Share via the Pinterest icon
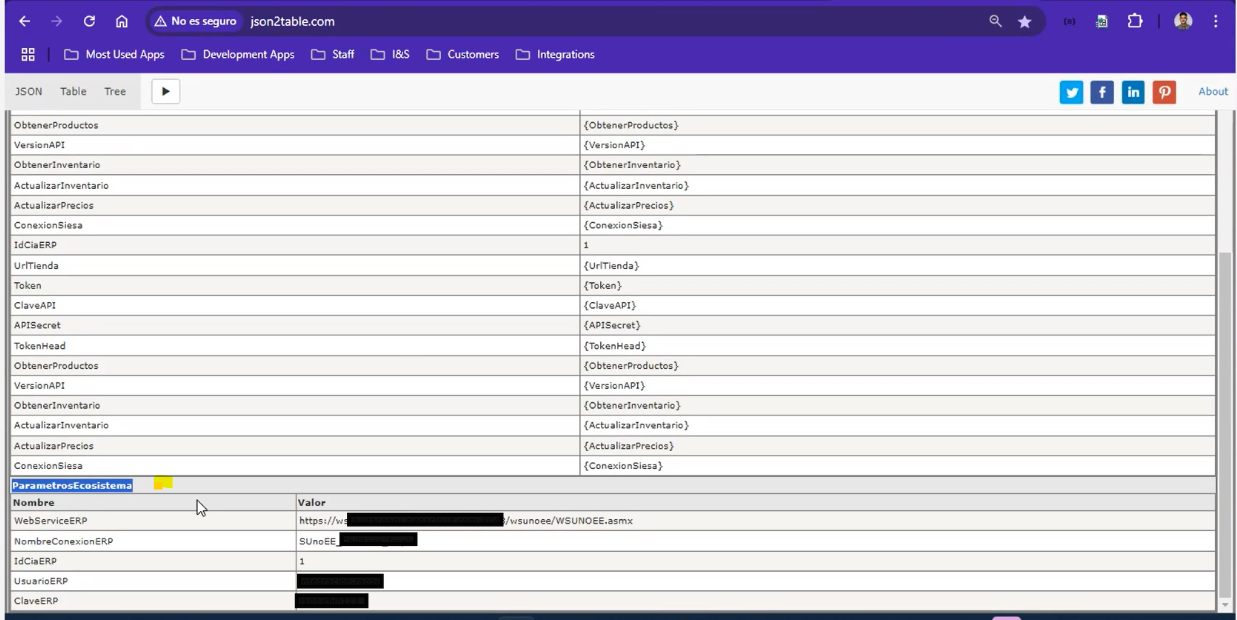 [1164, 92]
